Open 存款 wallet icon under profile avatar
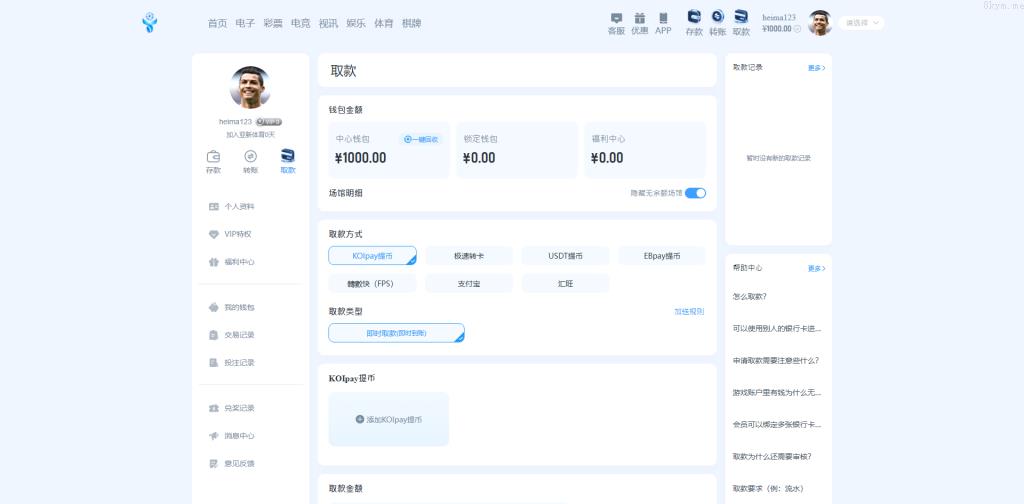Image resolution: width=1024 pixels, height=504 pixels. [213, 157]
